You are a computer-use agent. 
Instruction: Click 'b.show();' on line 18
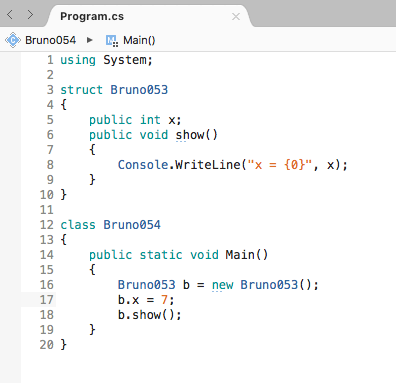coord(150,315)
